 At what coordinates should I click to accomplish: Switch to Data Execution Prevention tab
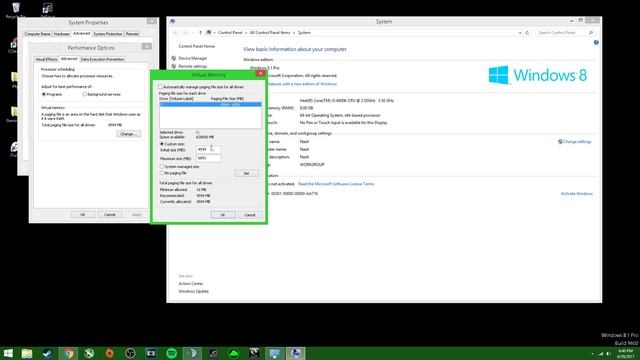pyautogui.click(x=102, y=59)
